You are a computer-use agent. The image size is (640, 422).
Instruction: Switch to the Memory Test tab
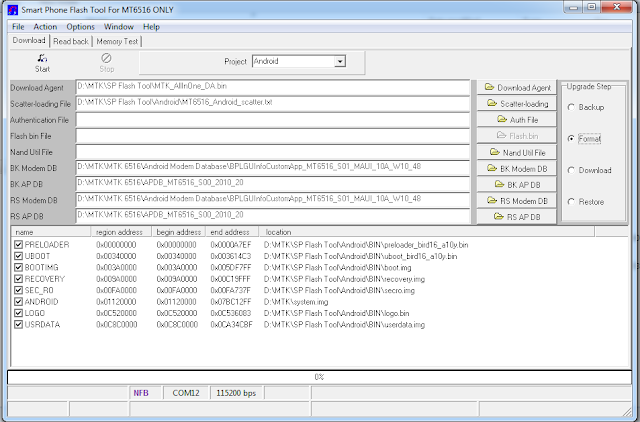coord(117,41)
